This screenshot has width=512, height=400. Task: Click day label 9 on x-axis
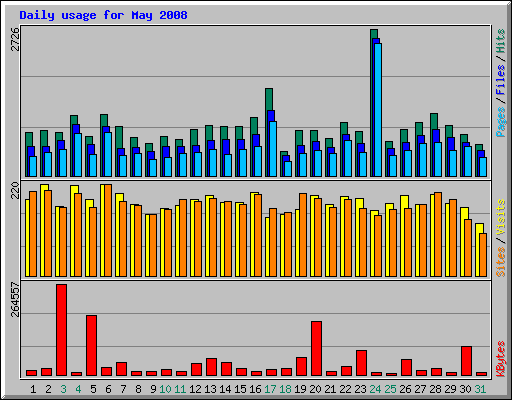[x=153, y=389]
